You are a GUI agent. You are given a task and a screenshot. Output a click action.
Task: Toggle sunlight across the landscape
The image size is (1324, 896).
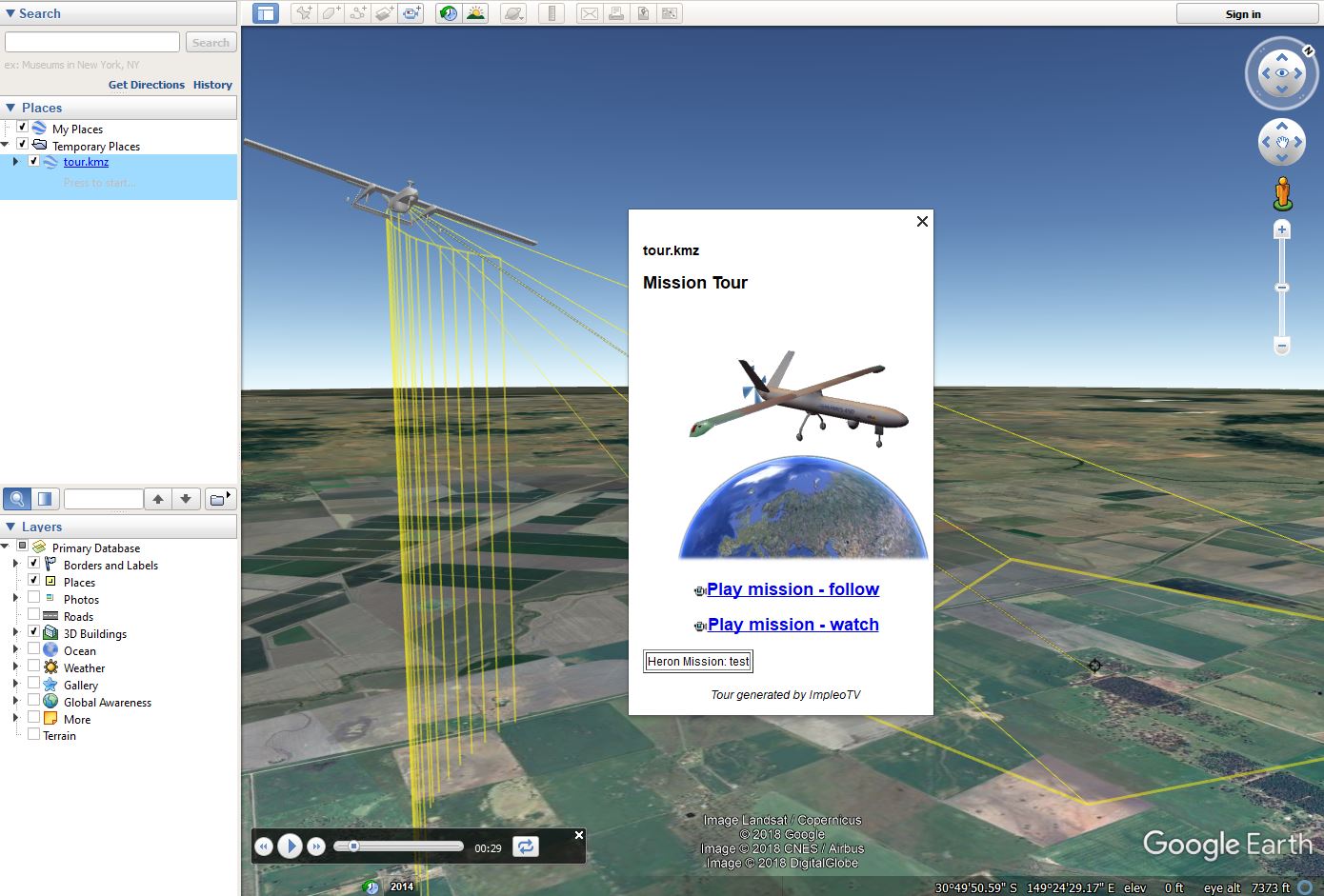[x=475, y=13]
